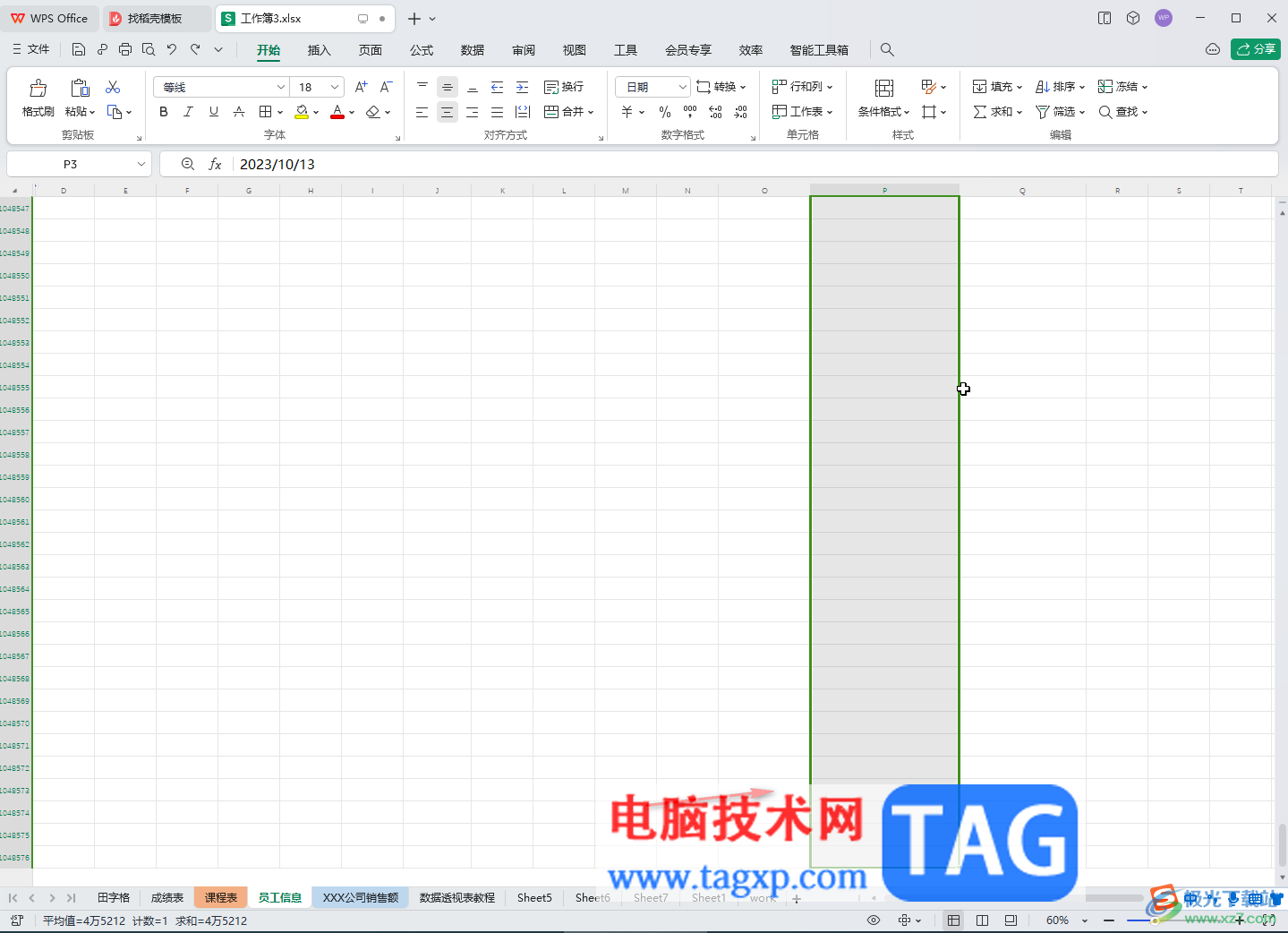Click the Sum (求和) button

pyautogui.click(x=997, y=112)
